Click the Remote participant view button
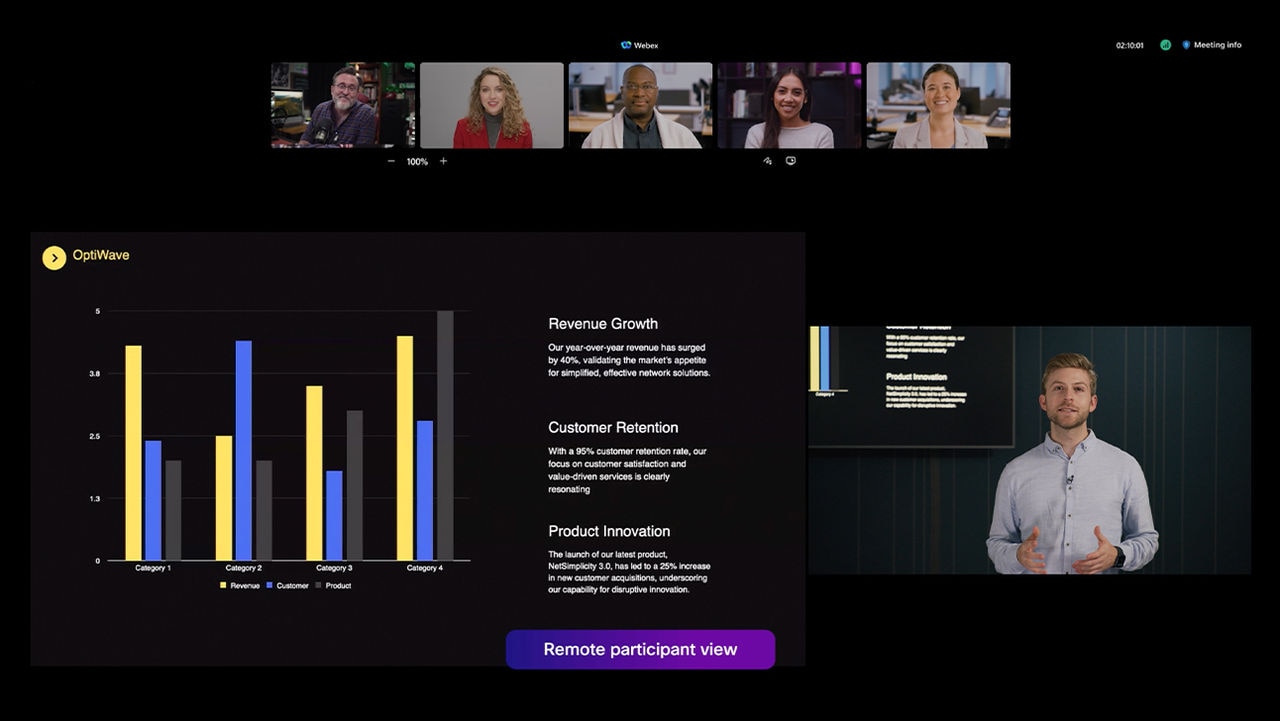Screen dimensions: 1280x721 tap(640, 649)
